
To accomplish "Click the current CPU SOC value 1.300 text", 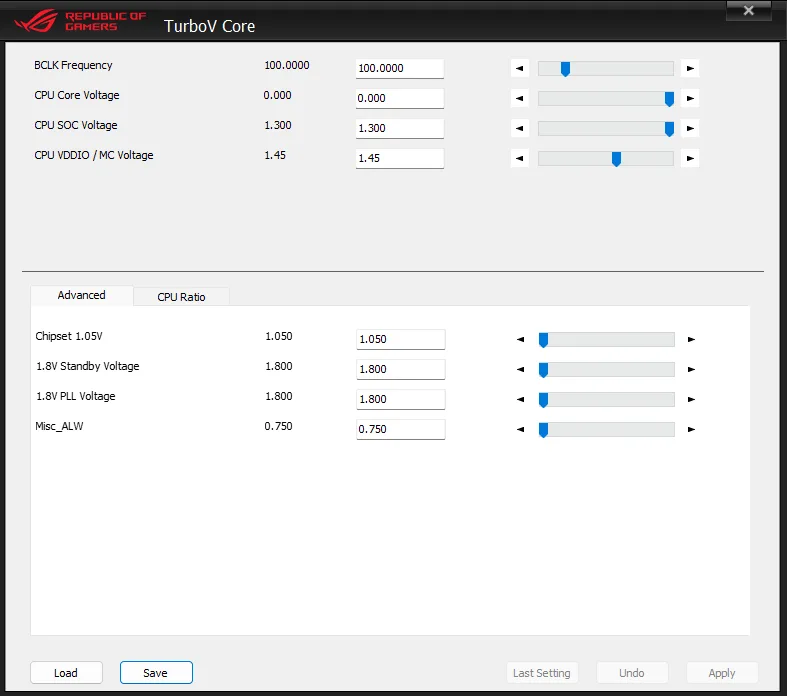I will (x=278, y=125).
